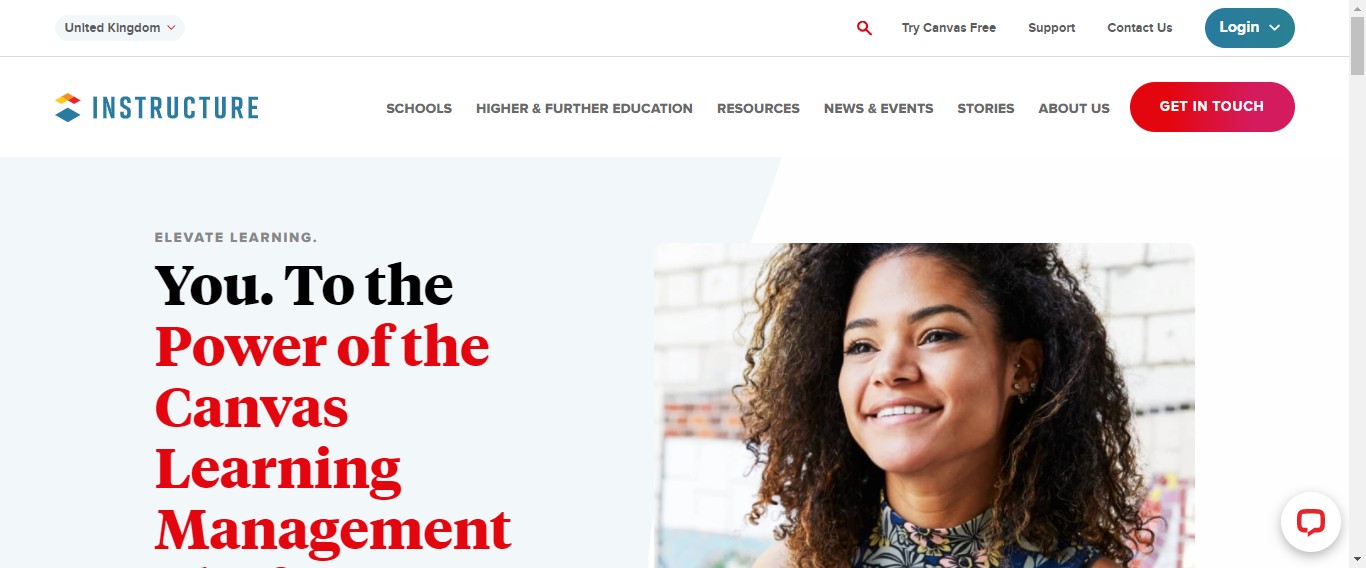This screenshot has height=568, width=1366.
Task: Open the Login dropdown button
Action: pyautogui.click(x=1249, y=28)
